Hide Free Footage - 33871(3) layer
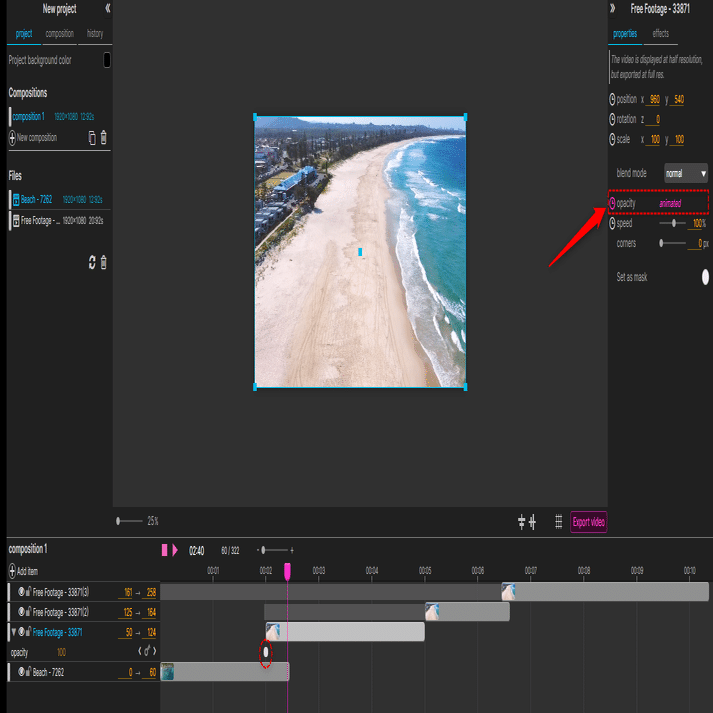The image size is (713, 713). (21, 592)
